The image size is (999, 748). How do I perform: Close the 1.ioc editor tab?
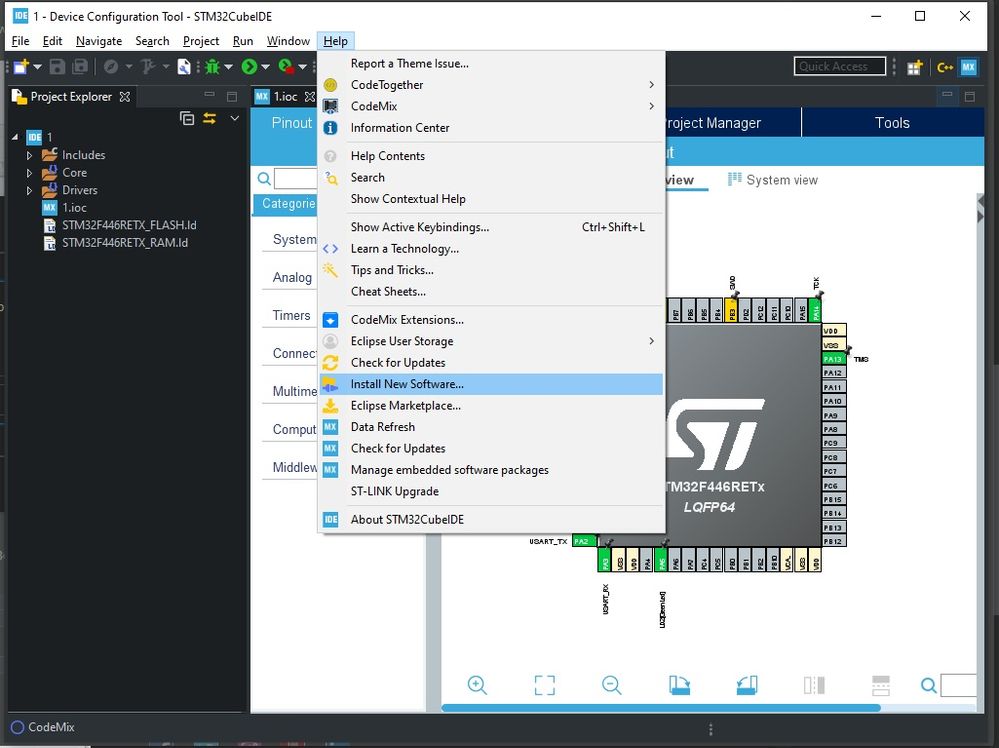coord(310,97)
